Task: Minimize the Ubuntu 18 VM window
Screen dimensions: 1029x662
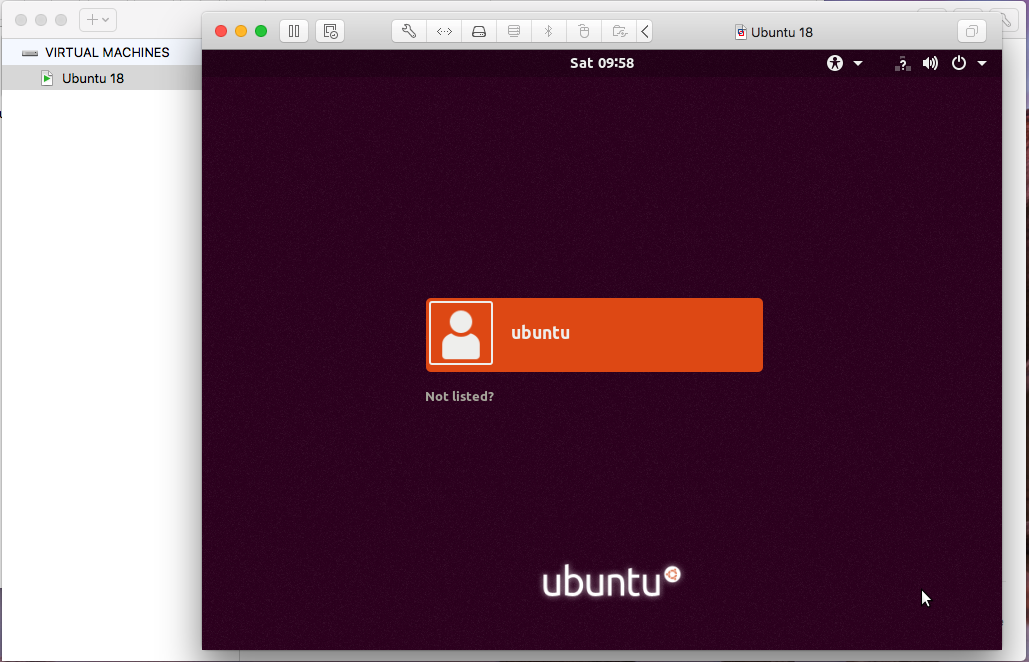Action: (x=241, y=31)
